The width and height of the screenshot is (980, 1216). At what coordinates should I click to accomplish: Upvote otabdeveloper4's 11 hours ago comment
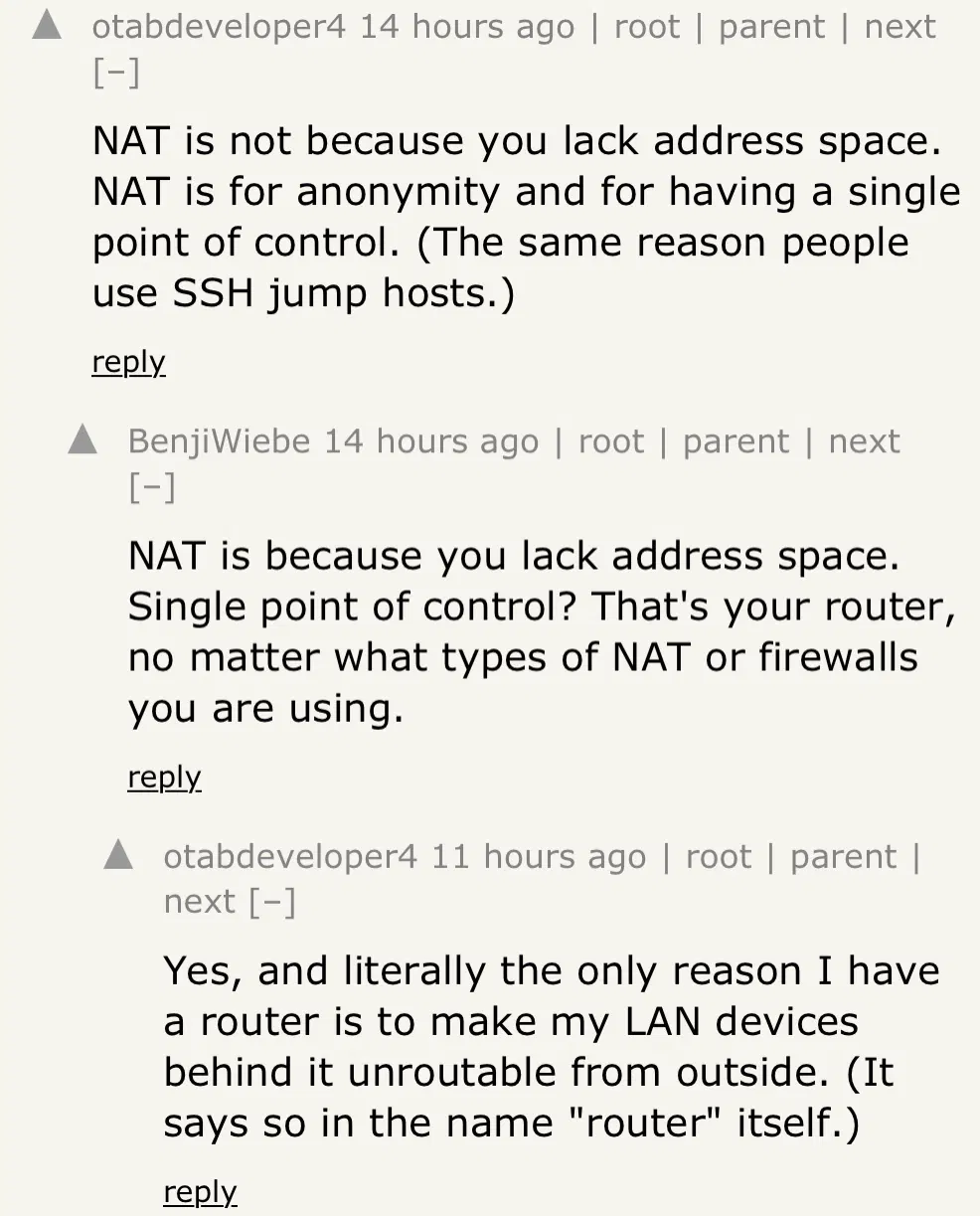[x=118, y=854]
